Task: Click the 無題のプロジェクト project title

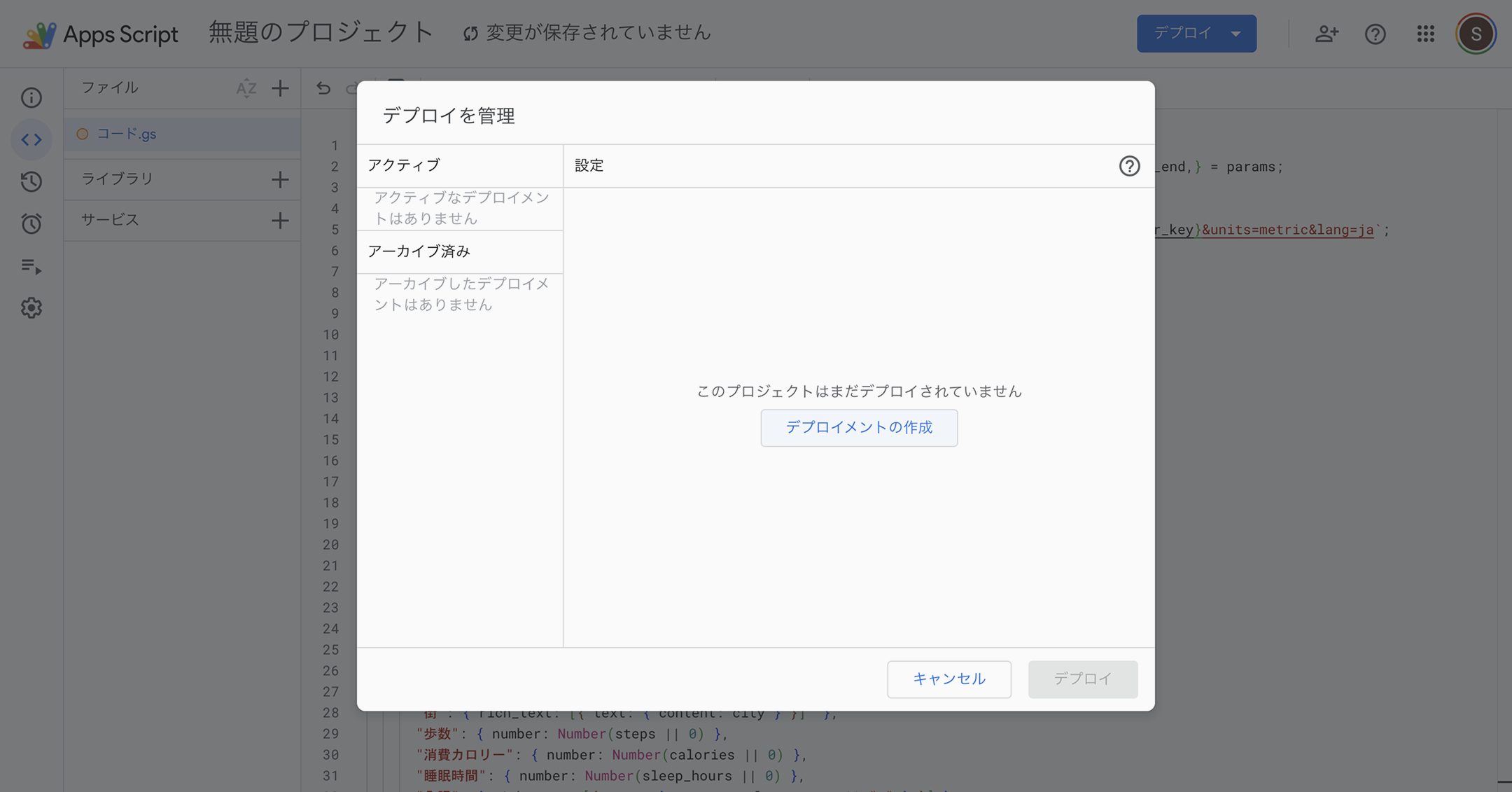Action: click(321, 33)
